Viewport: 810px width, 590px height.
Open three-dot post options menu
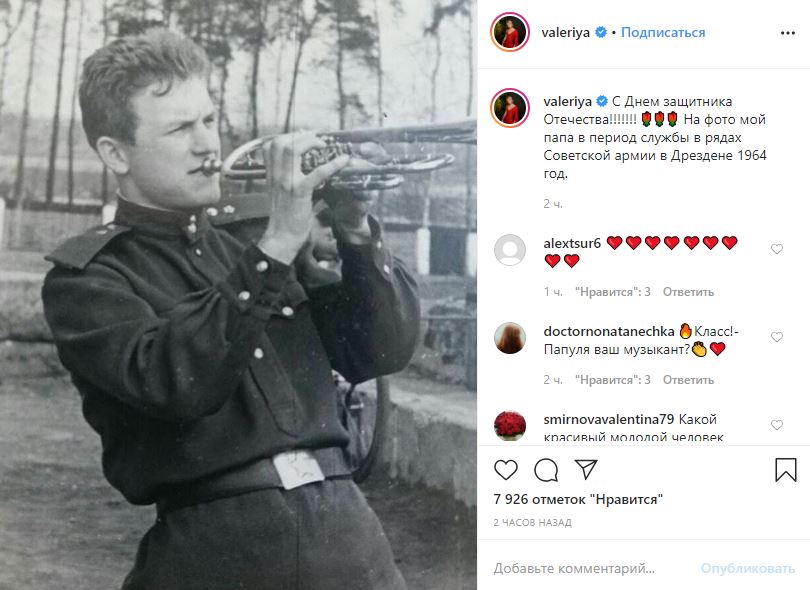point(788,33)
